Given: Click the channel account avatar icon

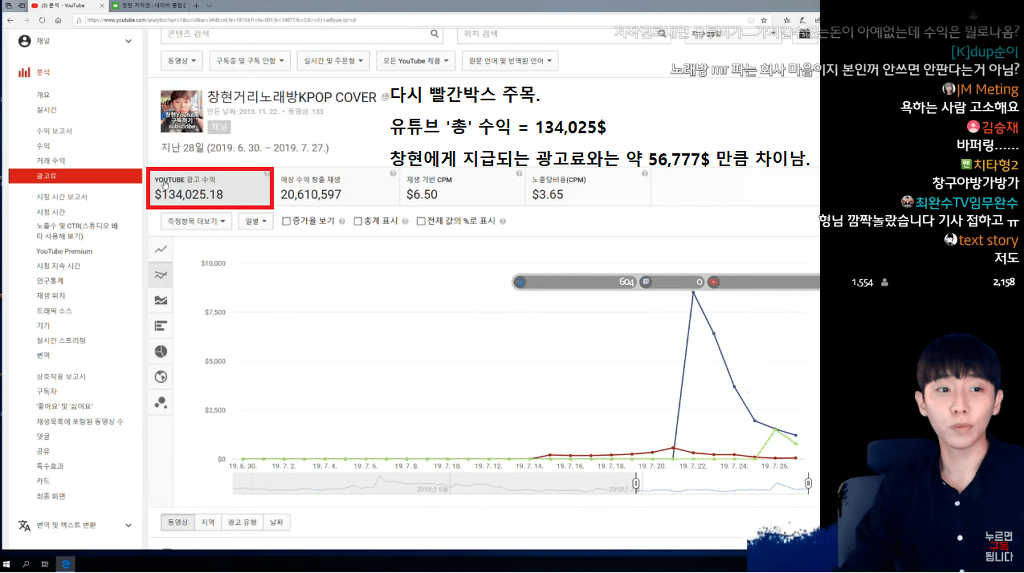Looking at the screenshot, I should (24, 41).
